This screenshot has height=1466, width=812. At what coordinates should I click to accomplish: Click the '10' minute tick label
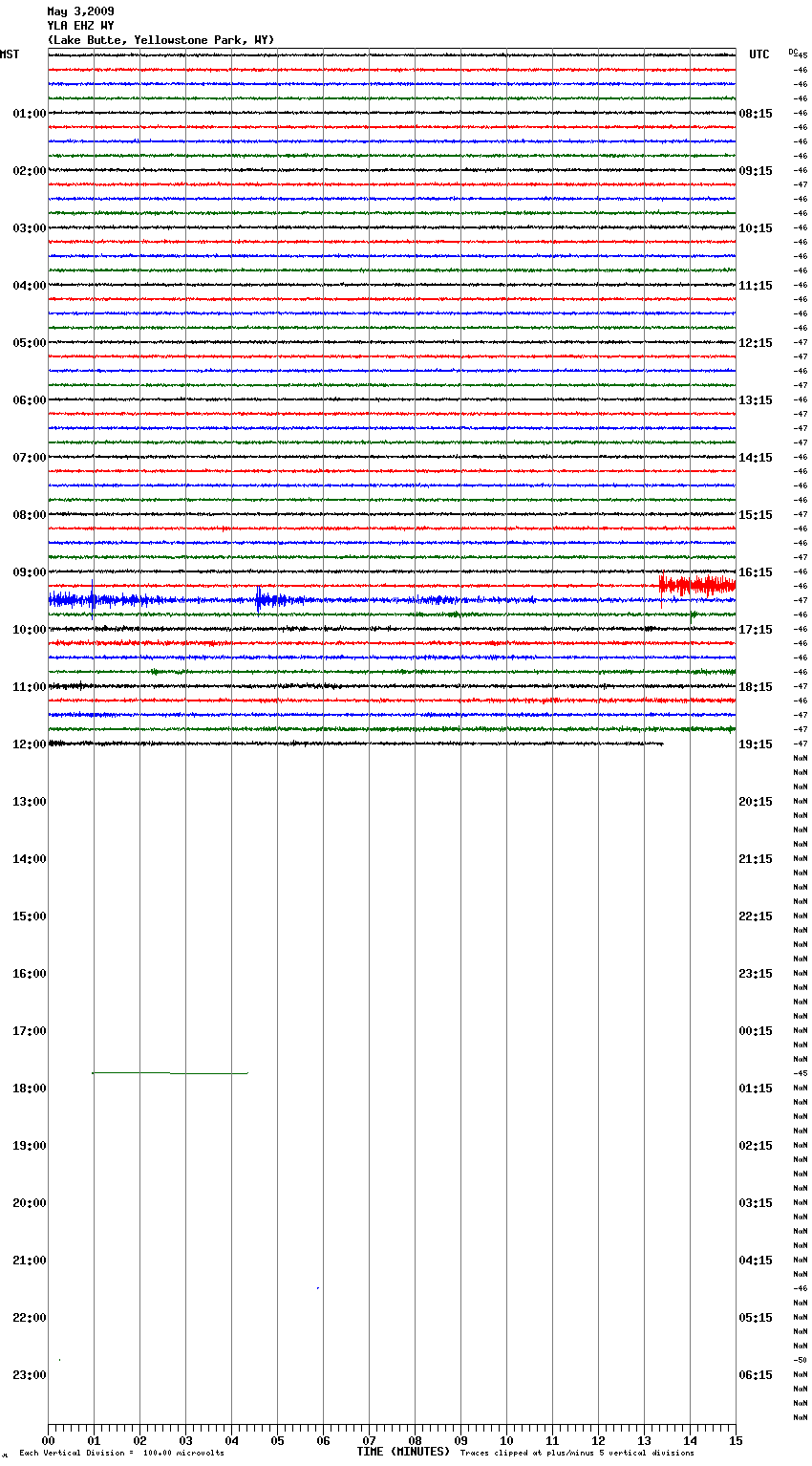506,1441
